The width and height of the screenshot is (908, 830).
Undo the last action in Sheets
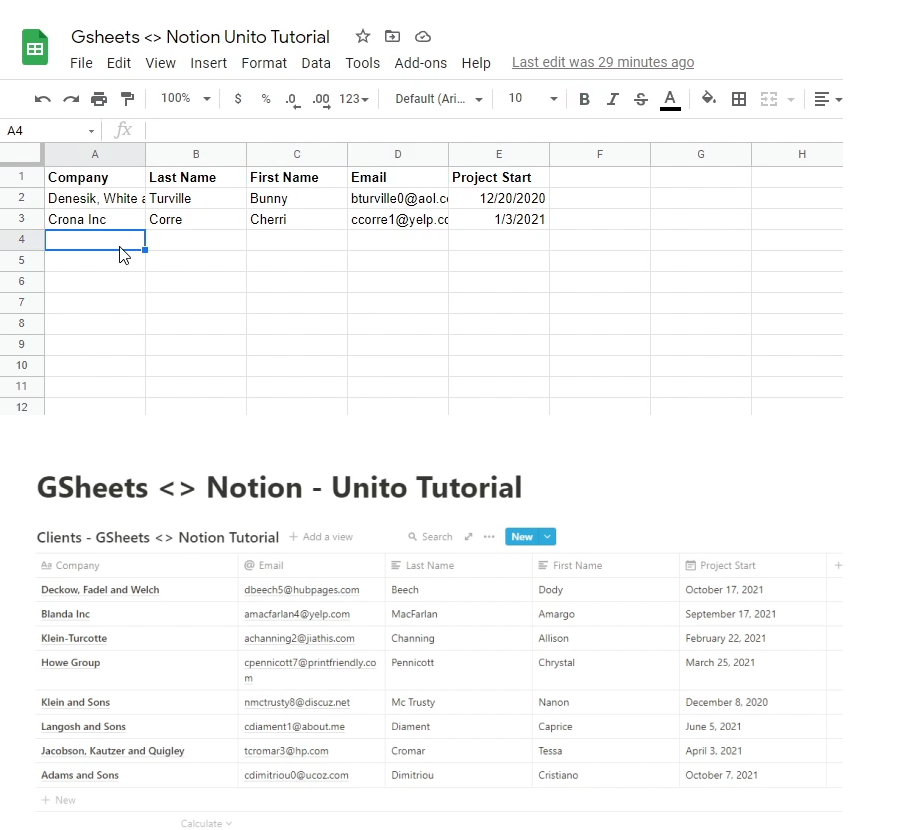[42, 99]
